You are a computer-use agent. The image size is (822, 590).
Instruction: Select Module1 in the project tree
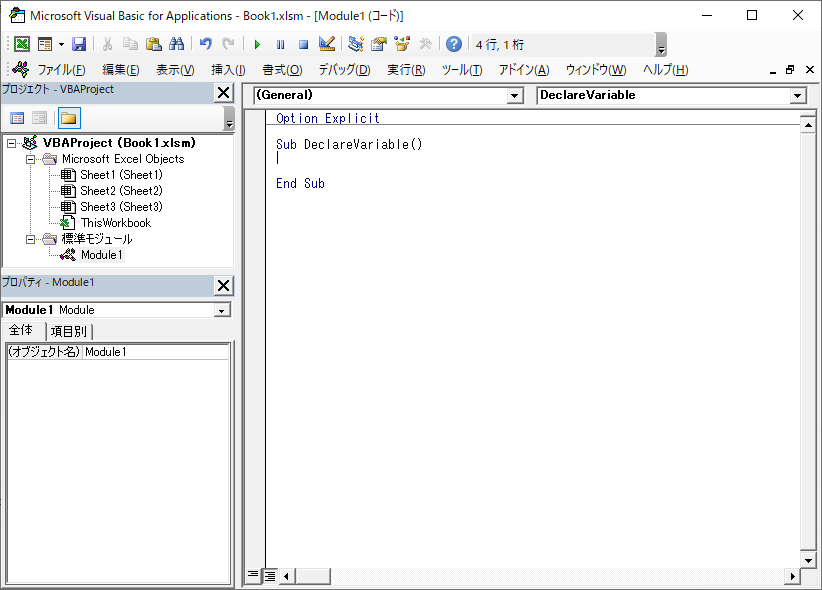(x=102, y=255)
